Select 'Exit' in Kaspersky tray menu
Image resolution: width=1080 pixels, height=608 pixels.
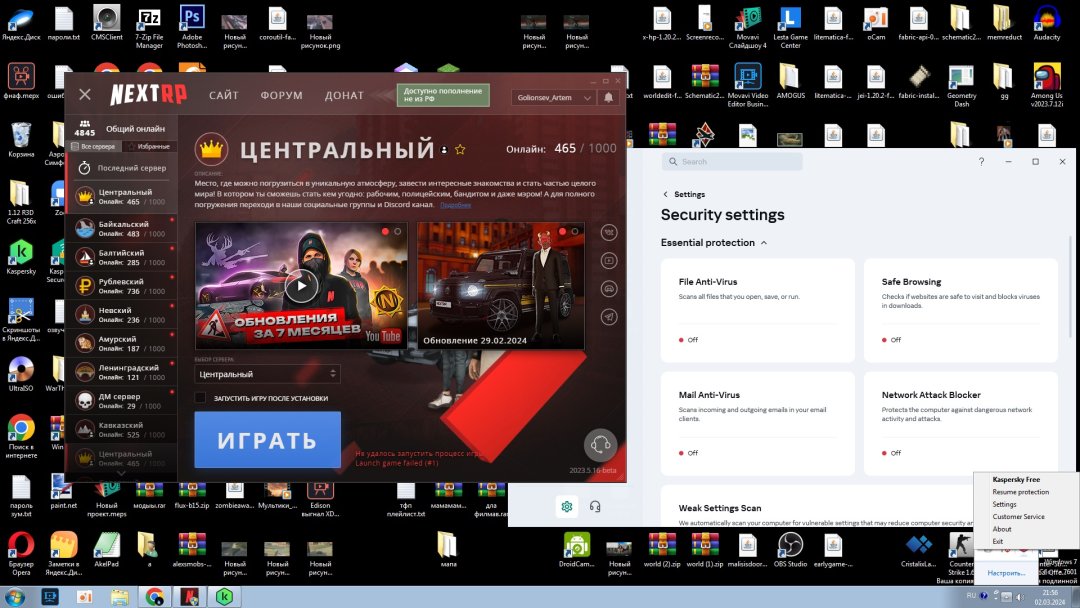pyautogui.click(x=997, y=542)
